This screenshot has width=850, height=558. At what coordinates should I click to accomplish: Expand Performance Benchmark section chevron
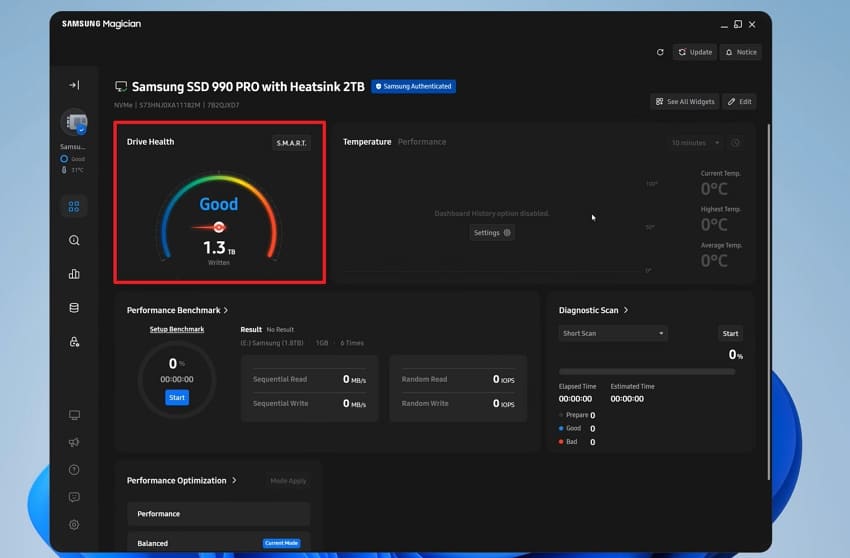226,310
